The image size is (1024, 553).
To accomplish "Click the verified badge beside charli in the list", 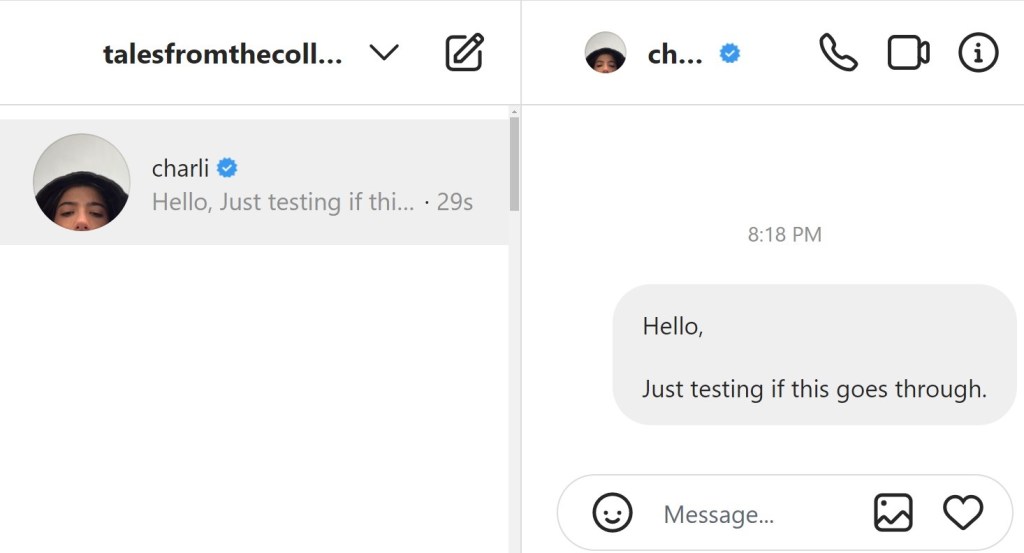I will click(x=227, y=168).
